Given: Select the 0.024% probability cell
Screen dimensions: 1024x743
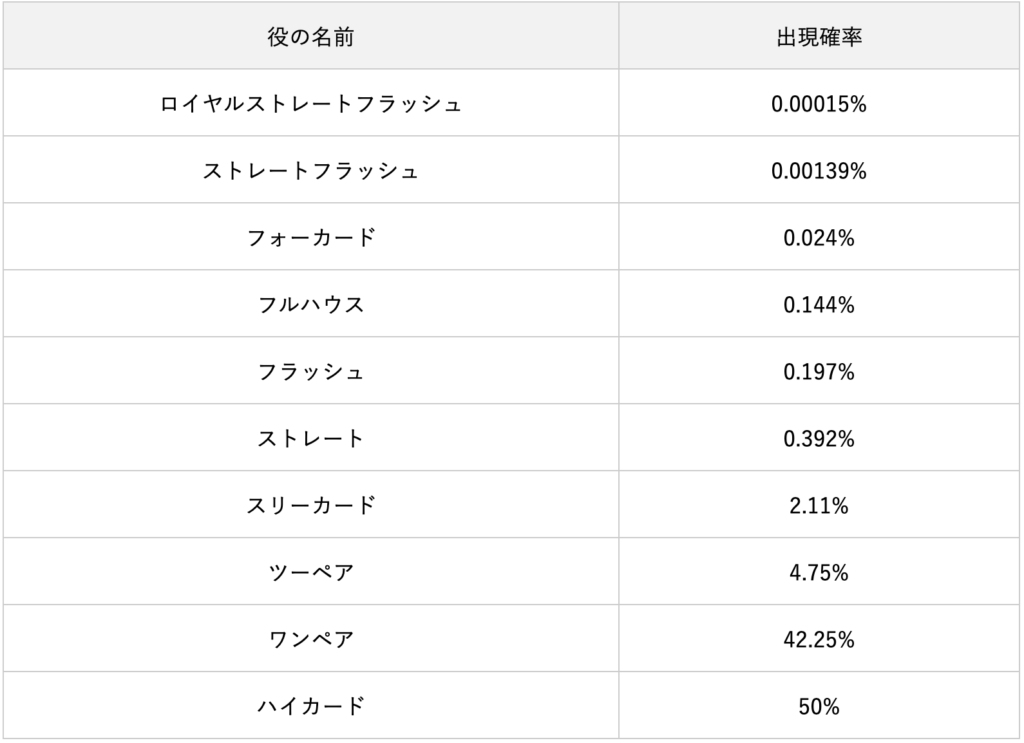Looking at the screenshot, I should 819,238.
